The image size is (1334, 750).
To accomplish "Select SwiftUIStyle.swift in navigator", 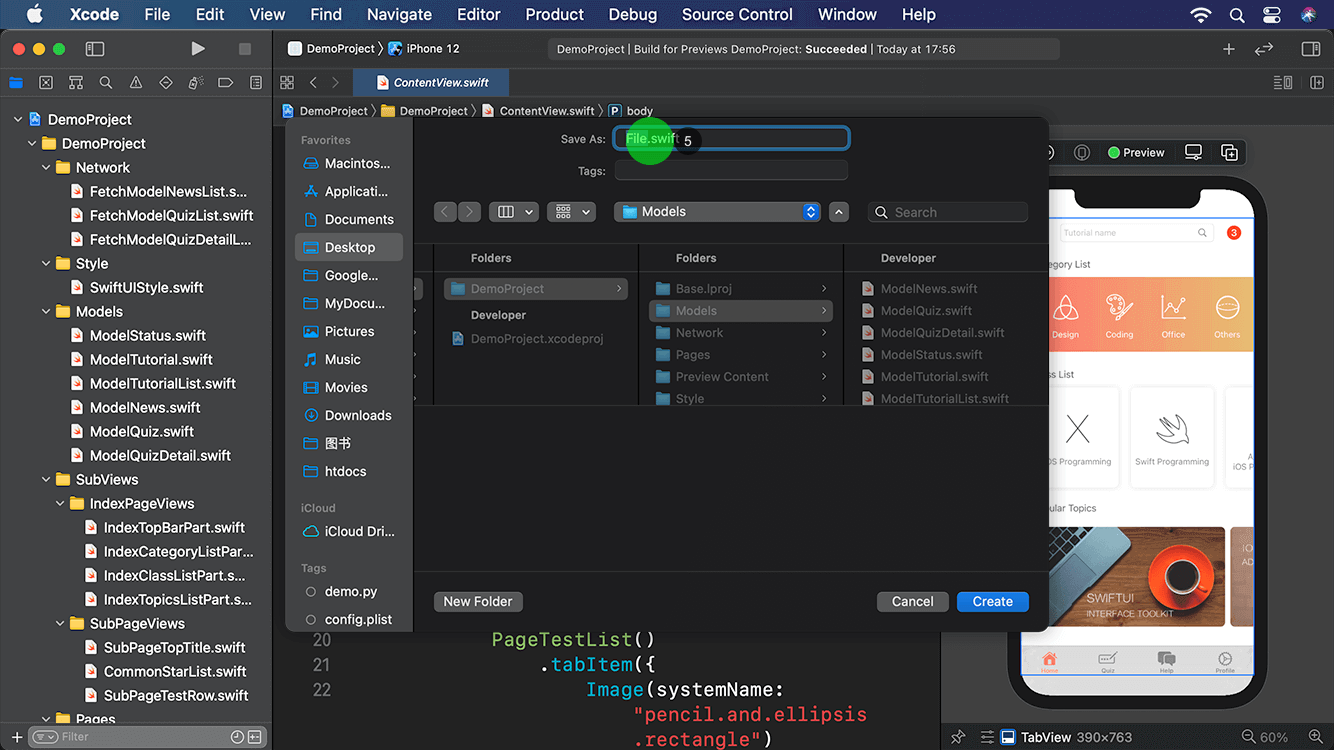I will [146, 287].
